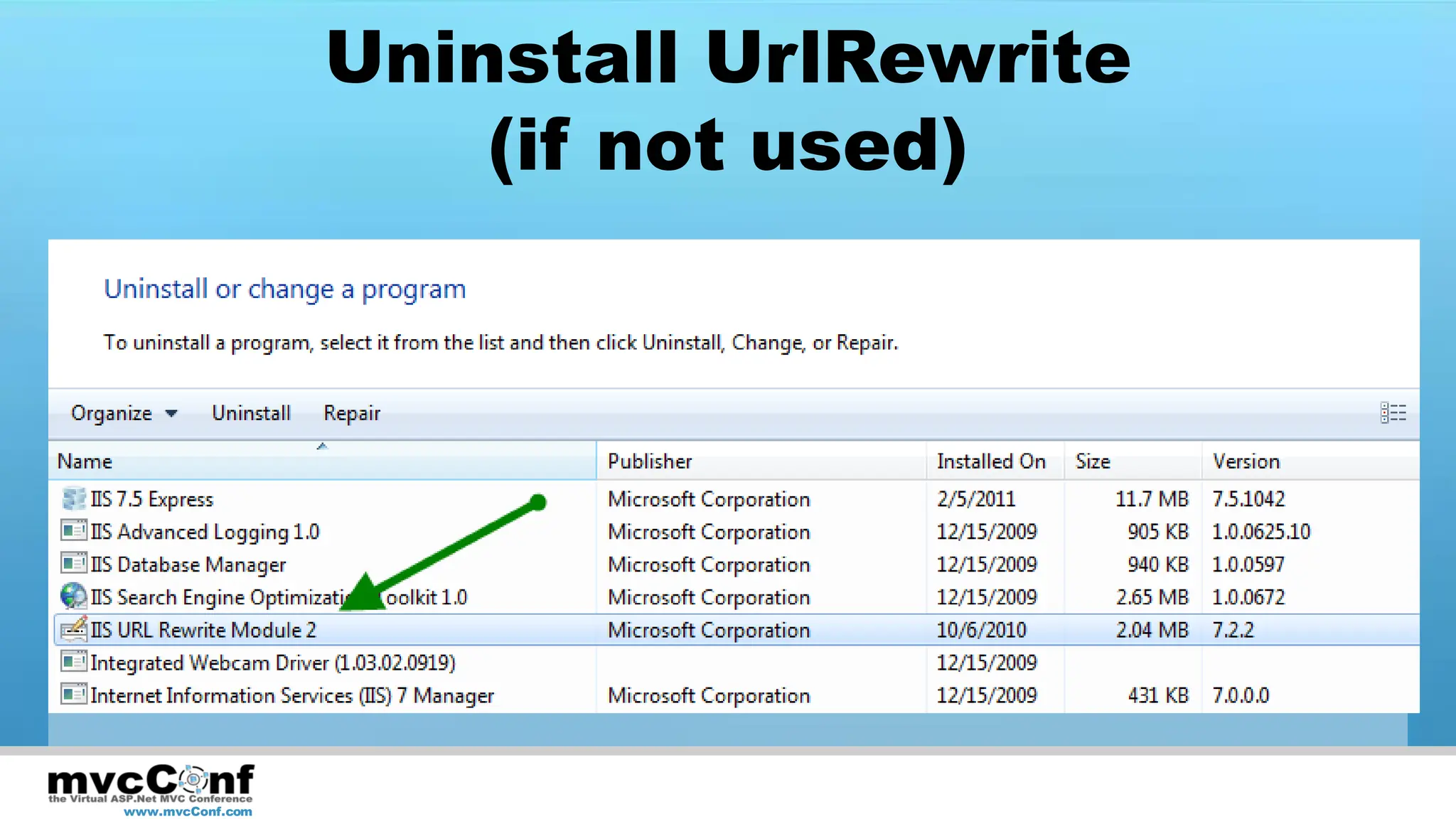Select IIS Advanced Logging 1.0 row
The height and width of the screenshot is (819, 1456).
click(x=737, y=532)
